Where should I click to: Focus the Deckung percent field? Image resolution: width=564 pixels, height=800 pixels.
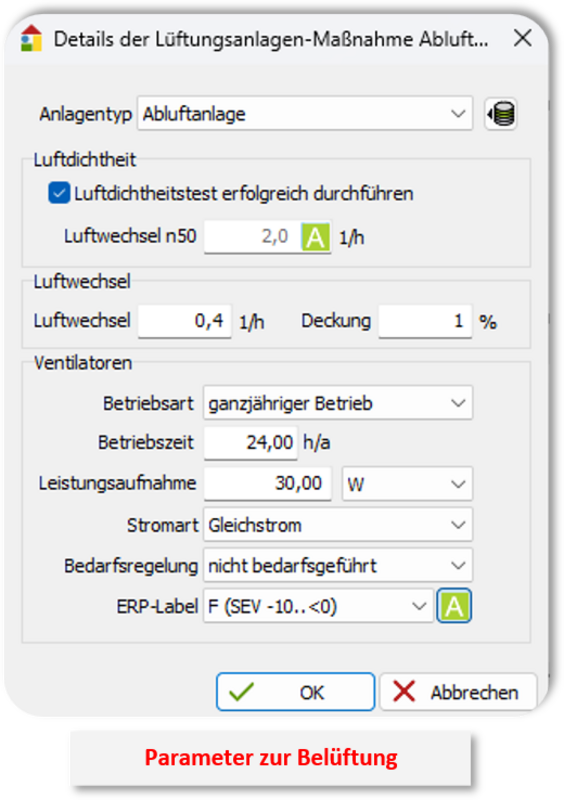(425, 321)
